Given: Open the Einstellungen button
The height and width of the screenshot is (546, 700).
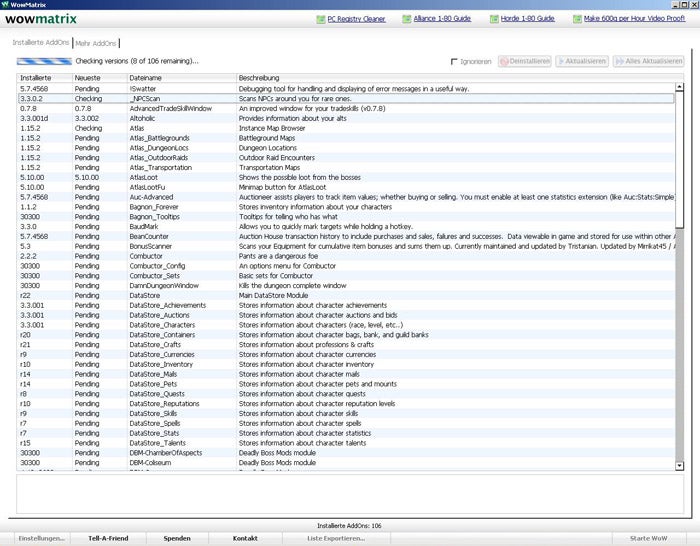Looking at the screenshot, I should [x=42, y=538].
